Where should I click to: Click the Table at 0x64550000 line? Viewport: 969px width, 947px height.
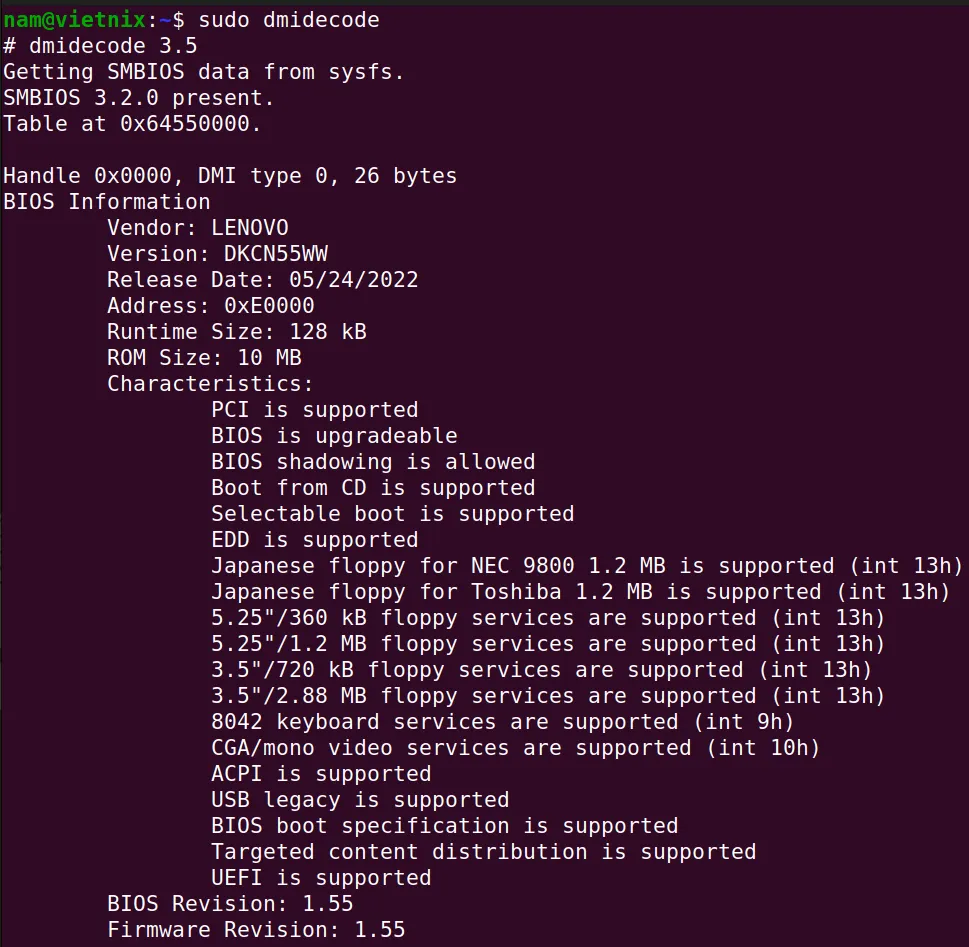pos(132,124)
